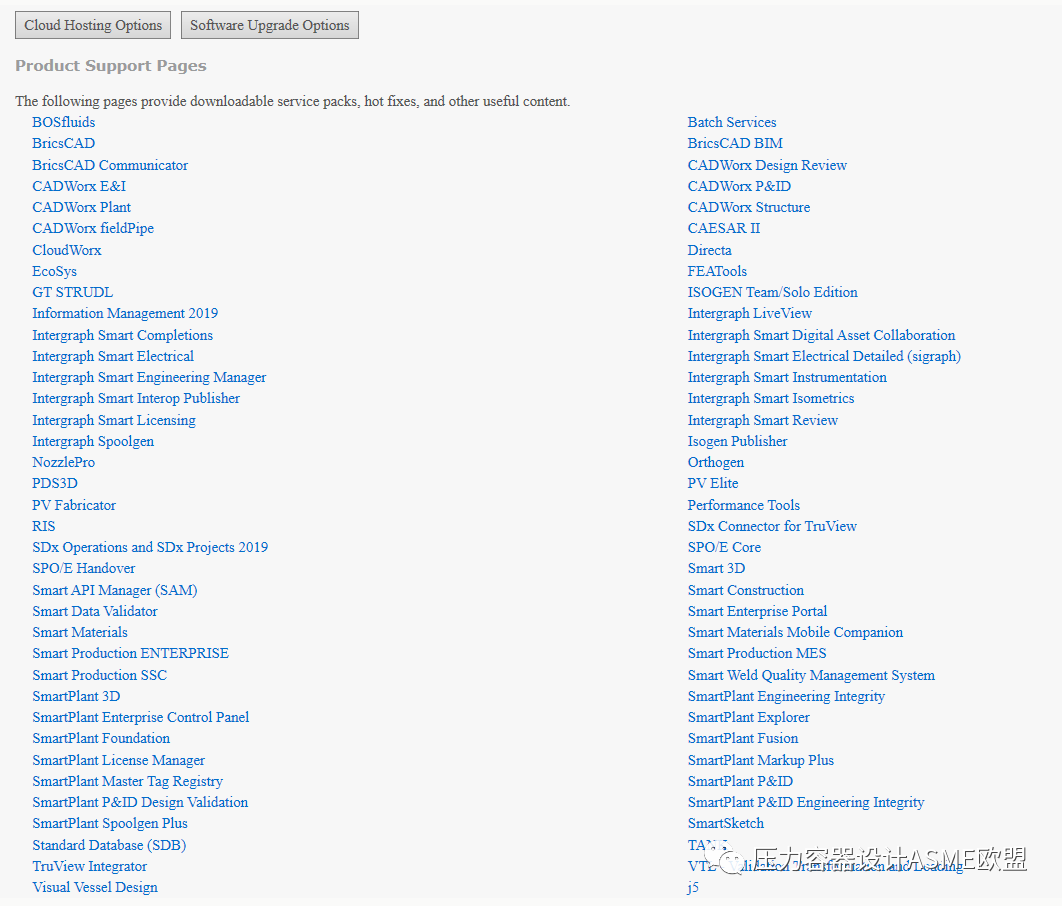Open Intergraph Smart Electrical Detailed (sigraph)
Image resolution: width=1062 pixels, height=906 pixels.
pyautogui.click(x=824, y=356)
